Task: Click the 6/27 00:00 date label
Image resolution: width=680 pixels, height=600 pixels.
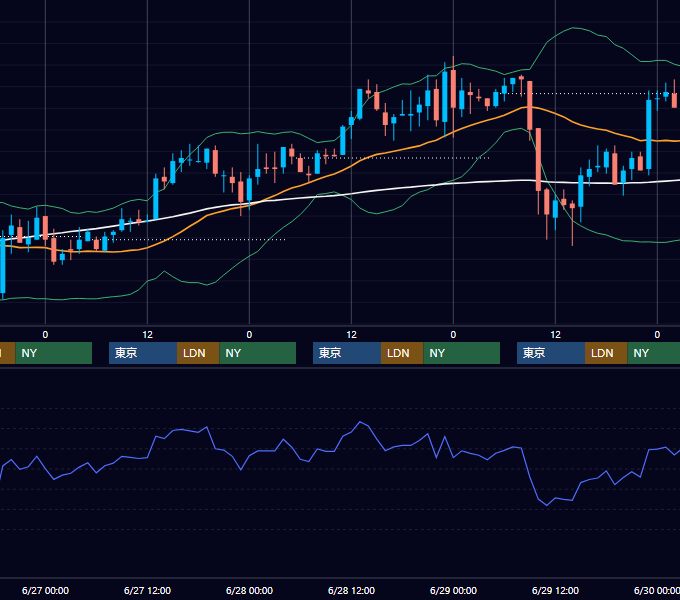Action: click(45, 590)
